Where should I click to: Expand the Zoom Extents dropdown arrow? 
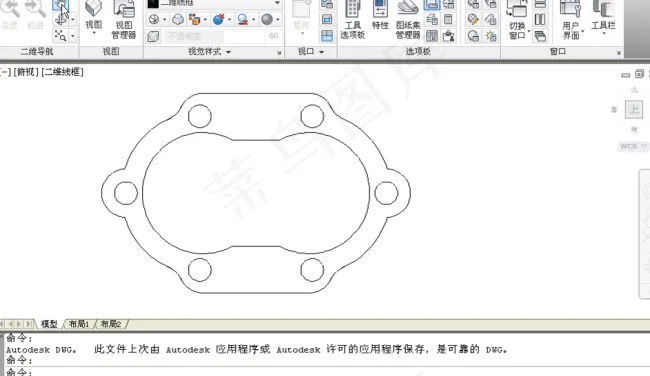73,36
